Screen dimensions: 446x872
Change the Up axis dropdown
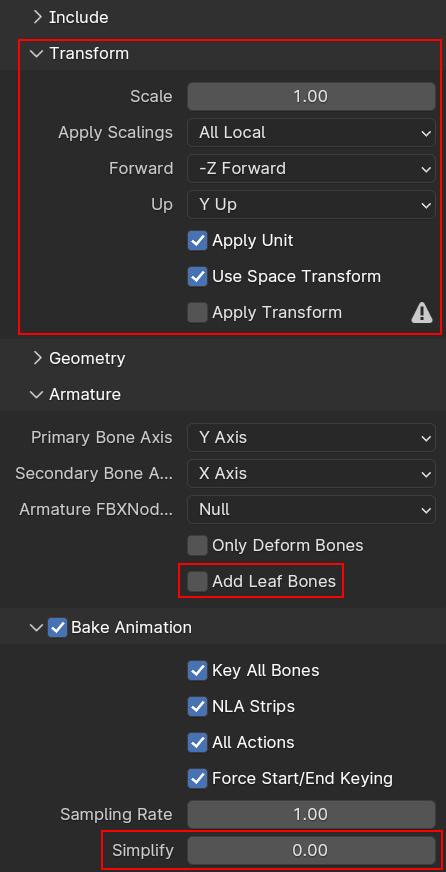coord(311,205)
